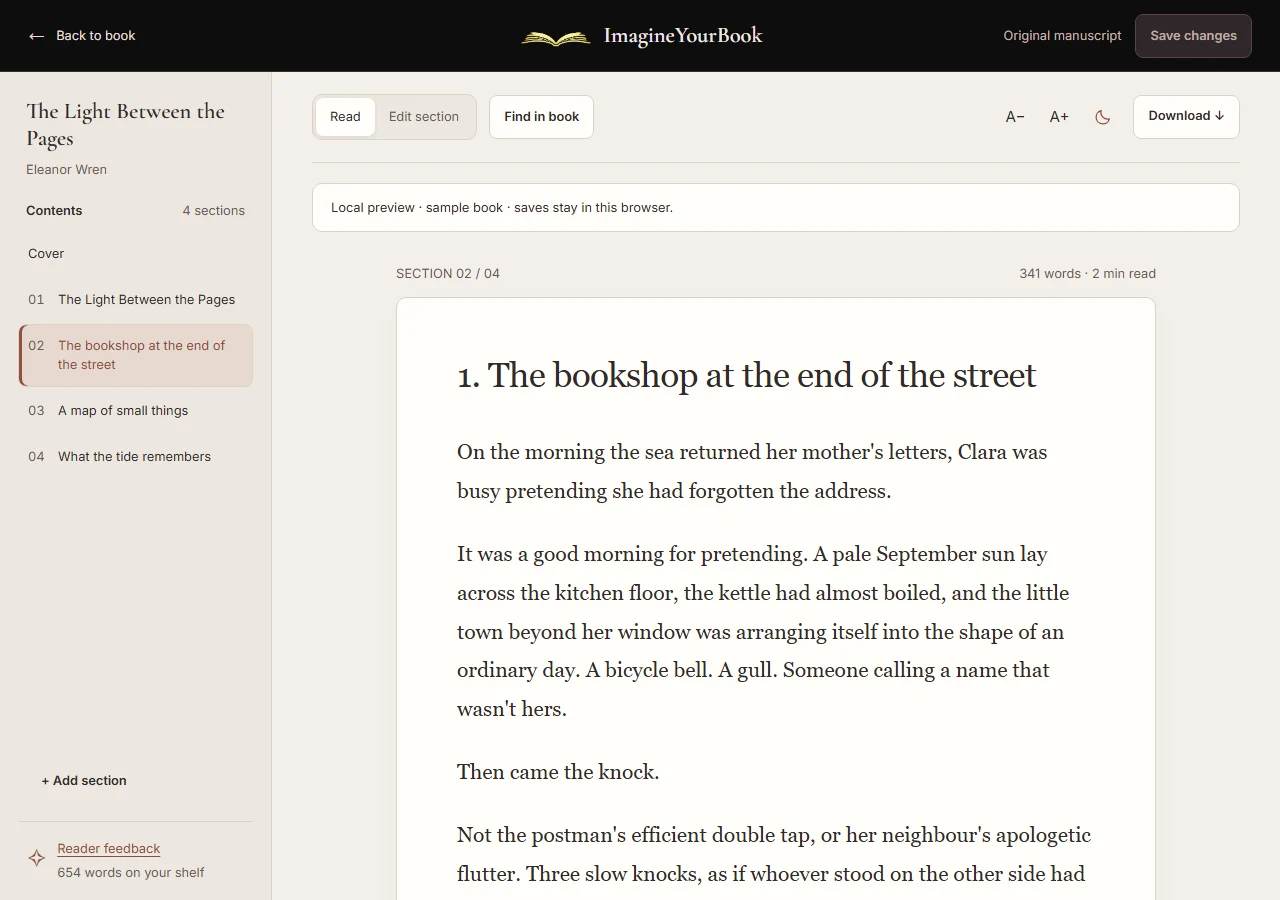The image size is (1280, 900).
Task: Switch to Edit section mode
Action: 424,117
